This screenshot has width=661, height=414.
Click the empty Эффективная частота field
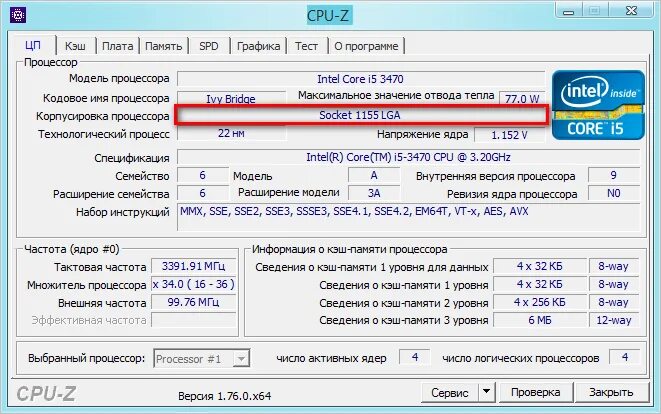click(193, 320)
